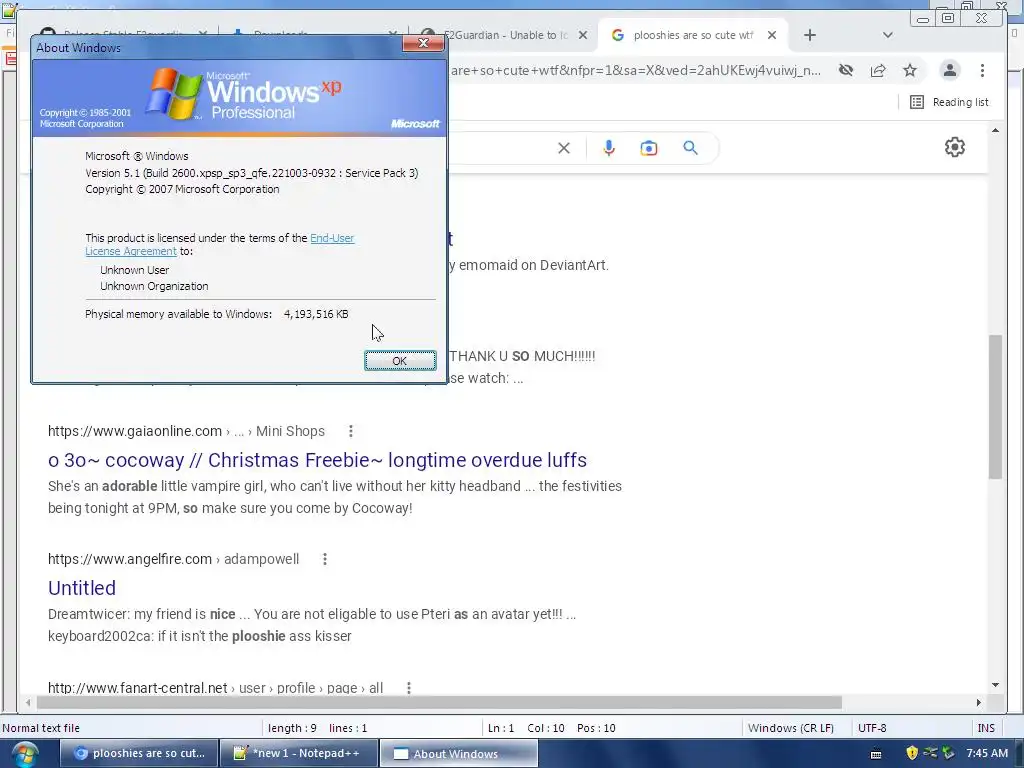1024x768 pixels.
Task: Click Normal text file status entry
Action: [41, 728]
